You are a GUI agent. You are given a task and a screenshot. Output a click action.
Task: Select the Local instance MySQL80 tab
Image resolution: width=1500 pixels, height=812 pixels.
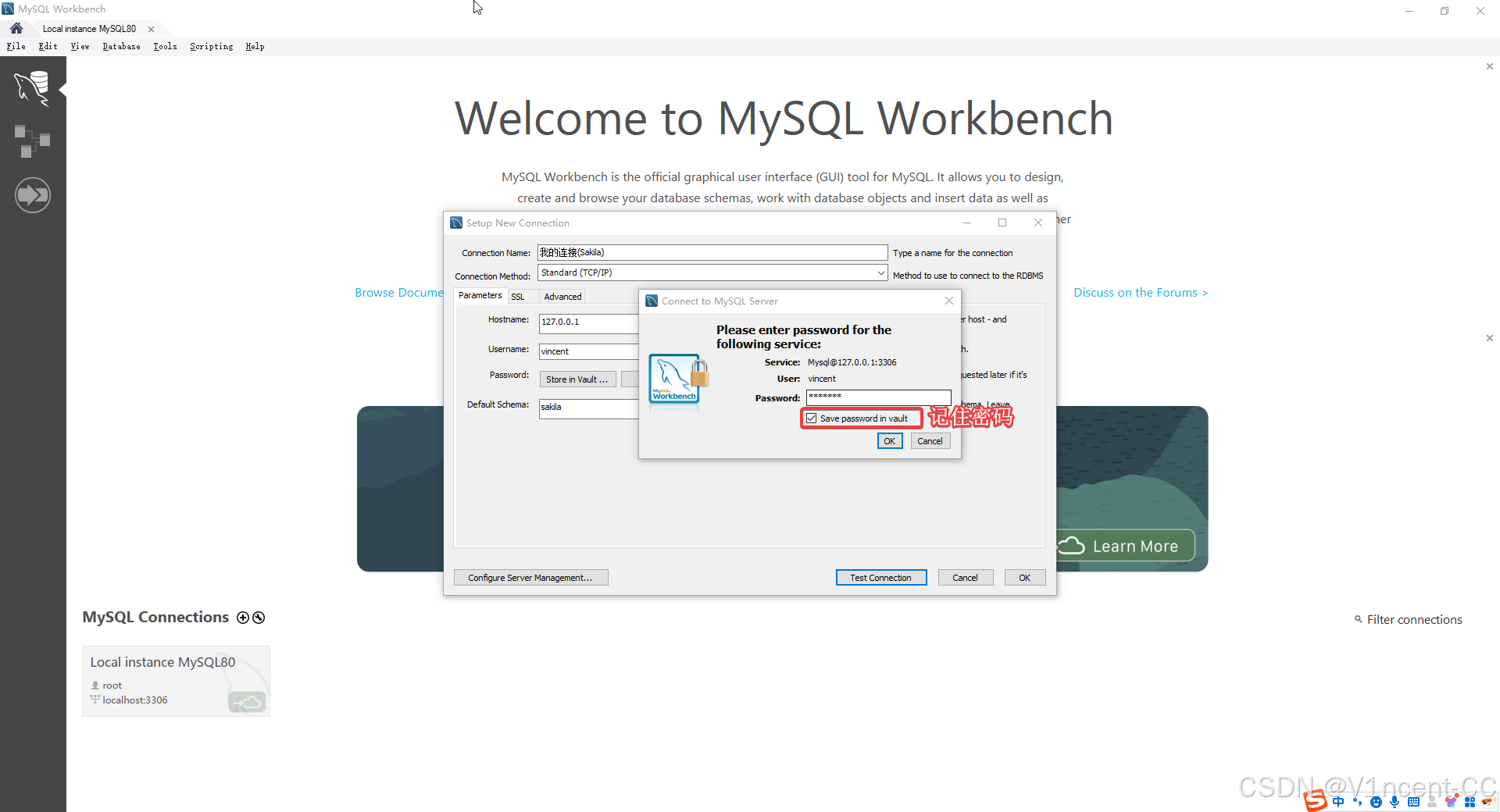tap(89, 29)
